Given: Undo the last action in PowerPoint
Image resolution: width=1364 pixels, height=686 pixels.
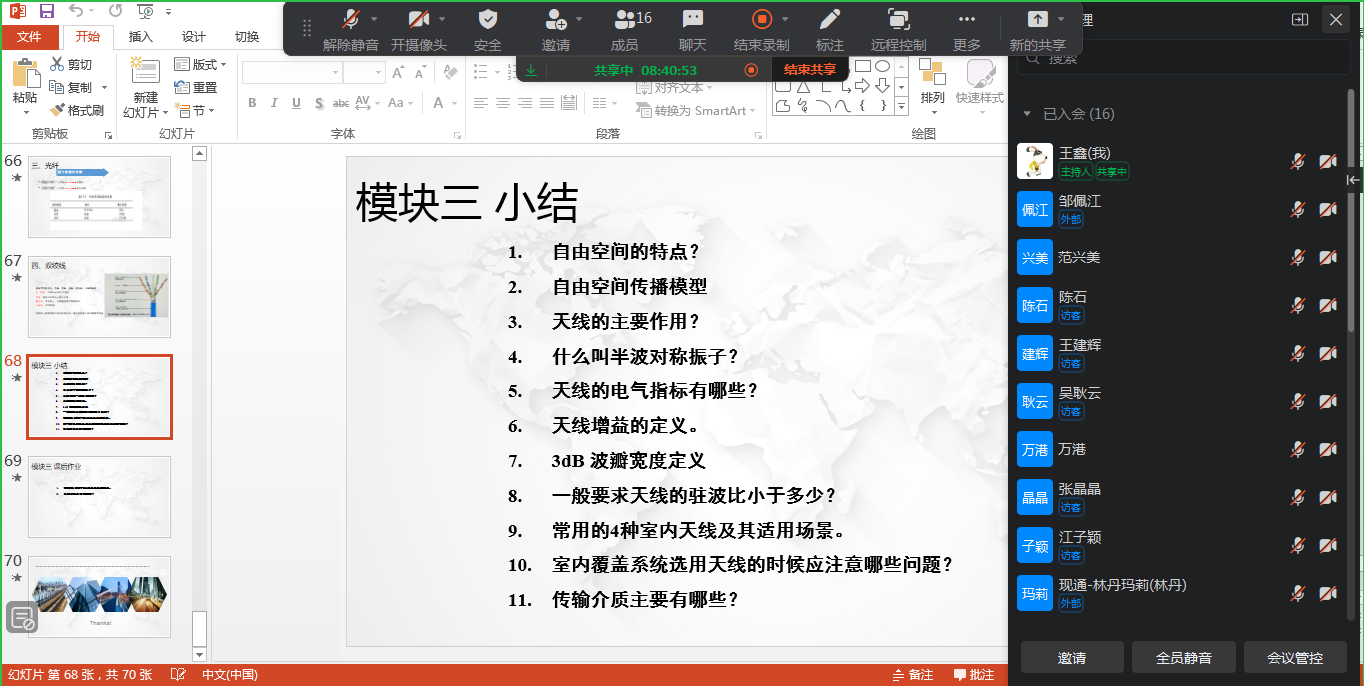Looking at the screenshot, I should [x=77, y=11].
